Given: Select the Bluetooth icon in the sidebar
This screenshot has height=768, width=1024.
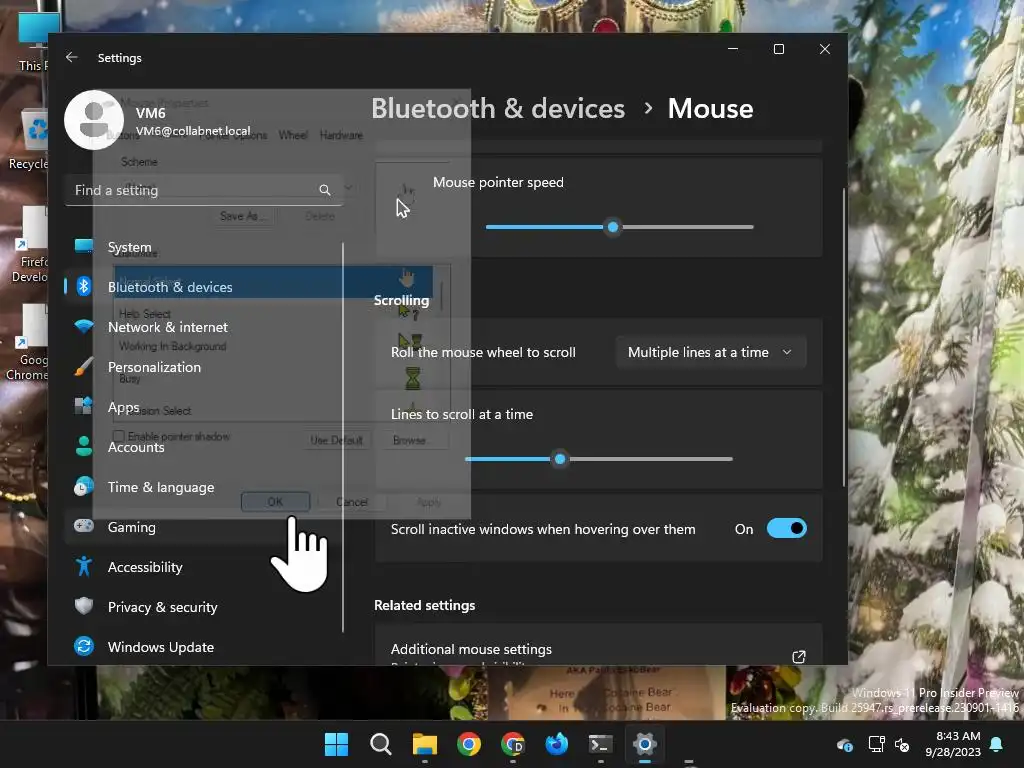Looking at the screenshot, I should point(84,286).
